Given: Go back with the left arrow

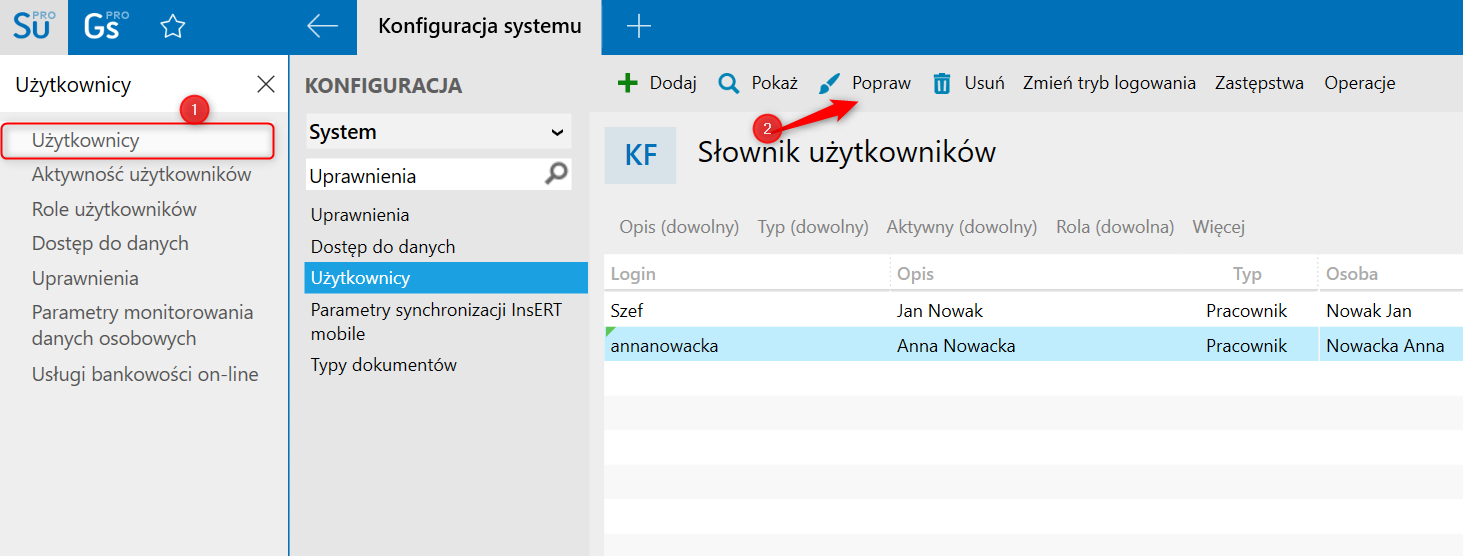Looking at the screenshot, I should (322, 27).
